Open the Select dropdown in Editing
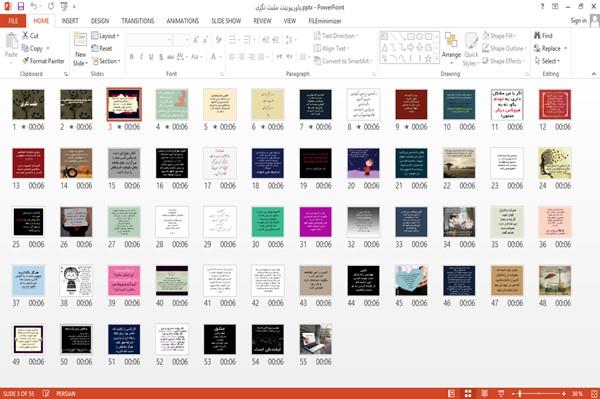 click(547, 61)
